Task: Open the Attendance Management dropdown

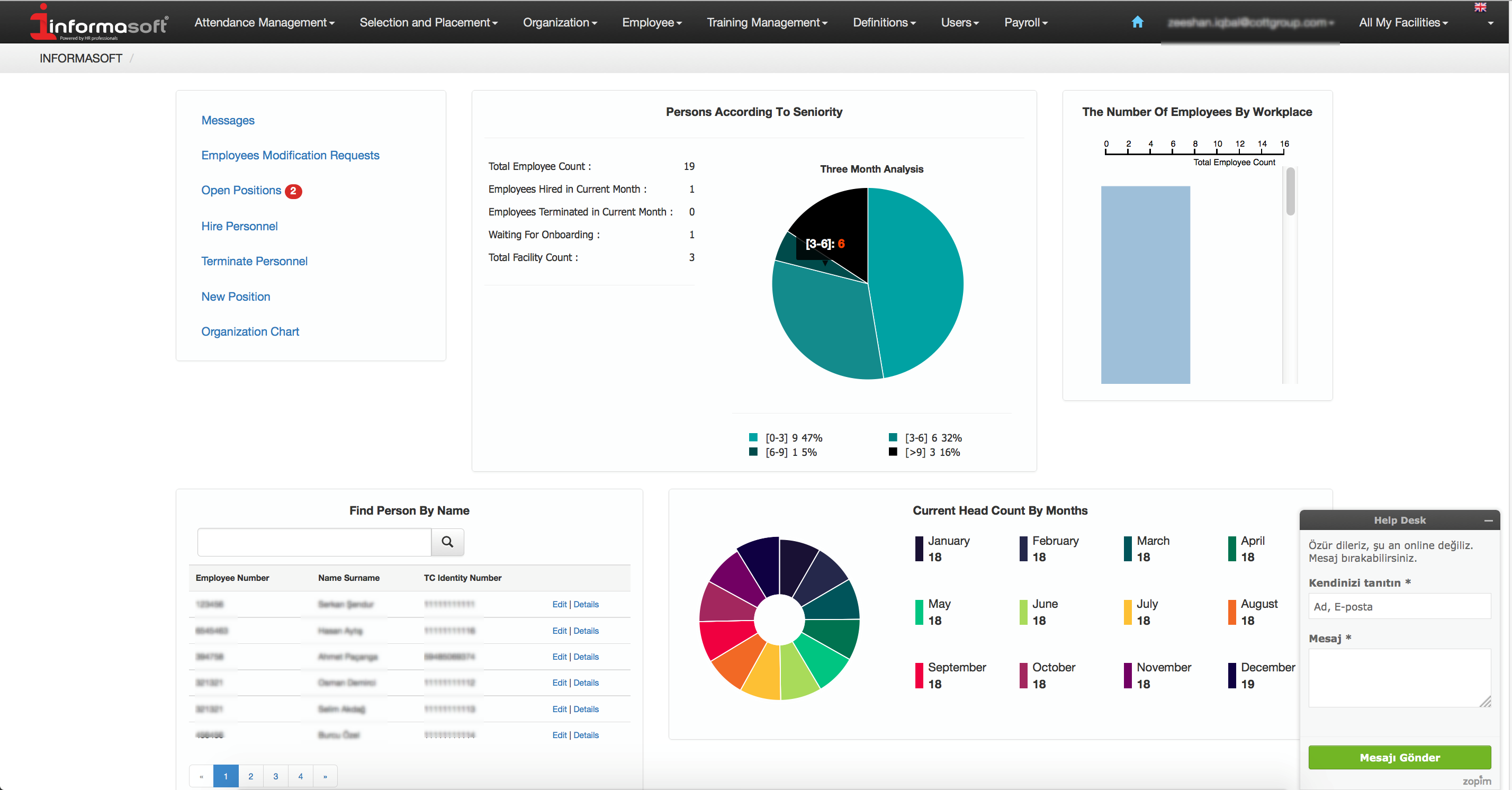Action: (x=265, y=22)
